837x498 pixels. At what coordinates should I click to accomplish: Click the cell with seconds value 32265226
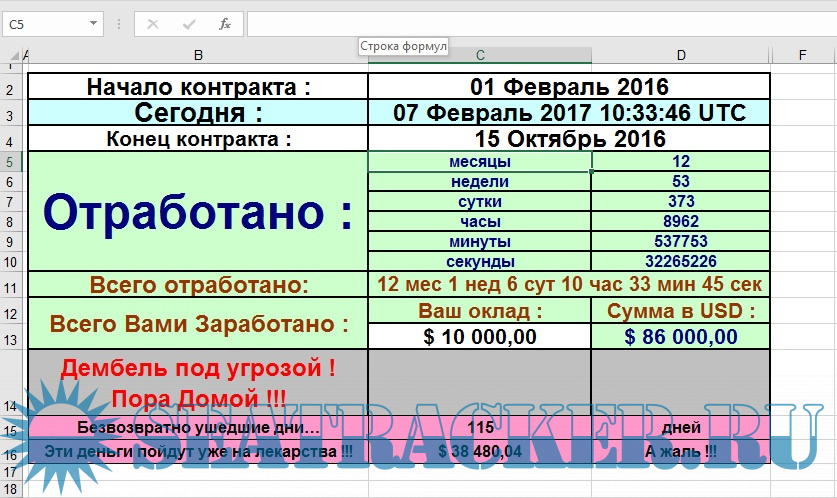tap(680, 261)
